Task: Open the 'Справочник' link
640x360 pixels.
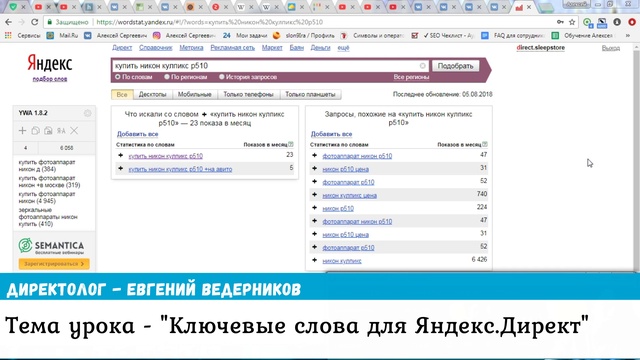Action: click(x=156, y=48)
